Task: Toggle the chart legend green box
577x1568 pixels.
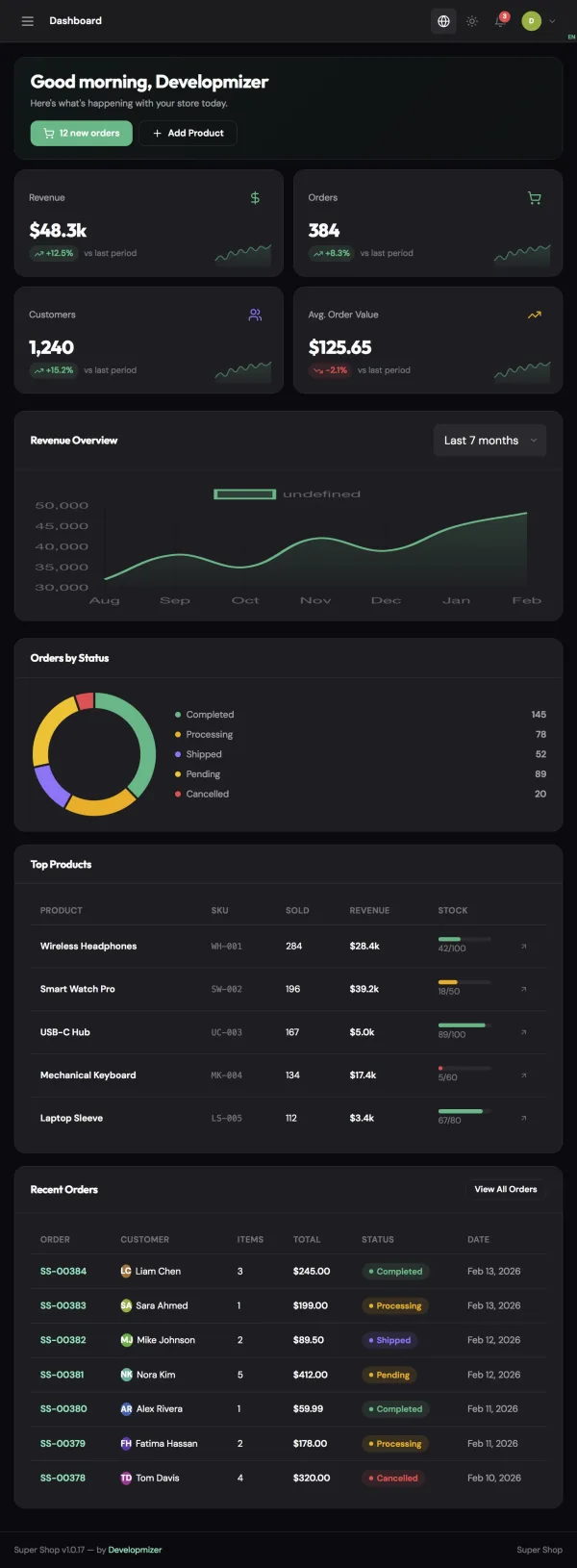Action: 244,494
